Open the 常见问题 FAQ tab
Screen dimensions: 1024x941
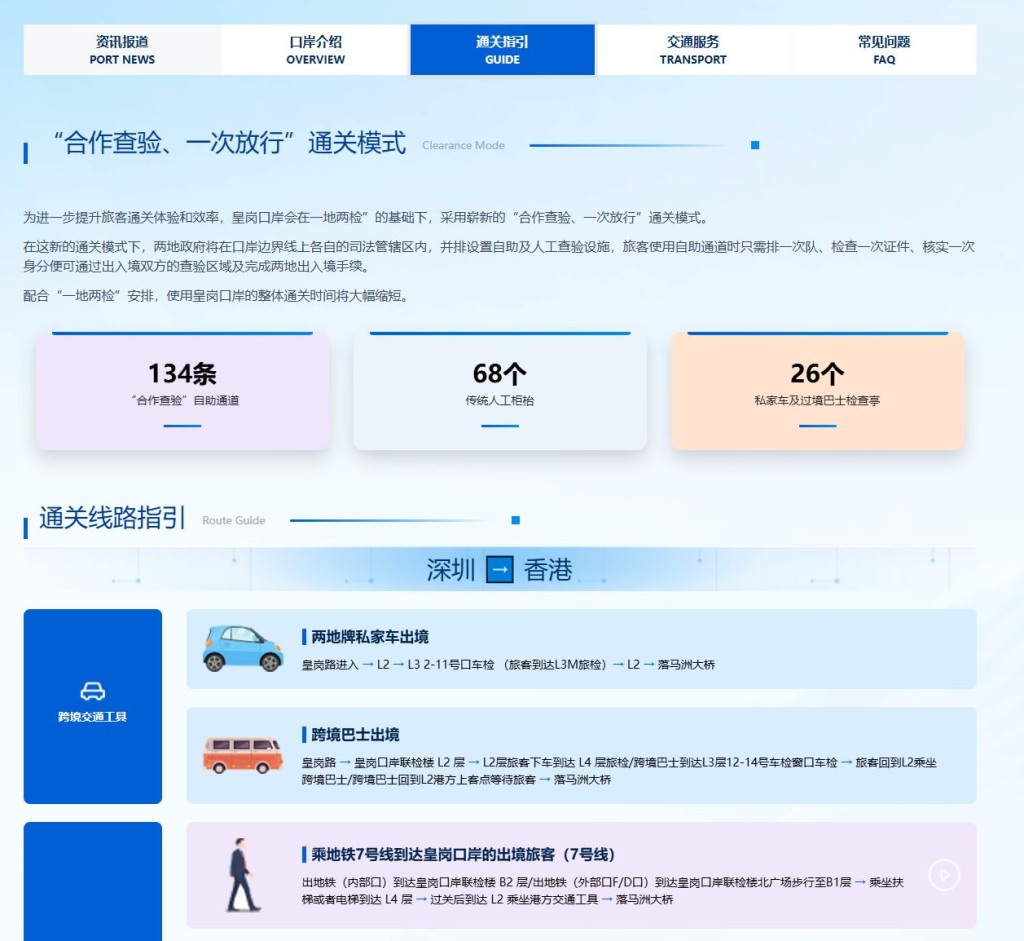pos(884,50)
